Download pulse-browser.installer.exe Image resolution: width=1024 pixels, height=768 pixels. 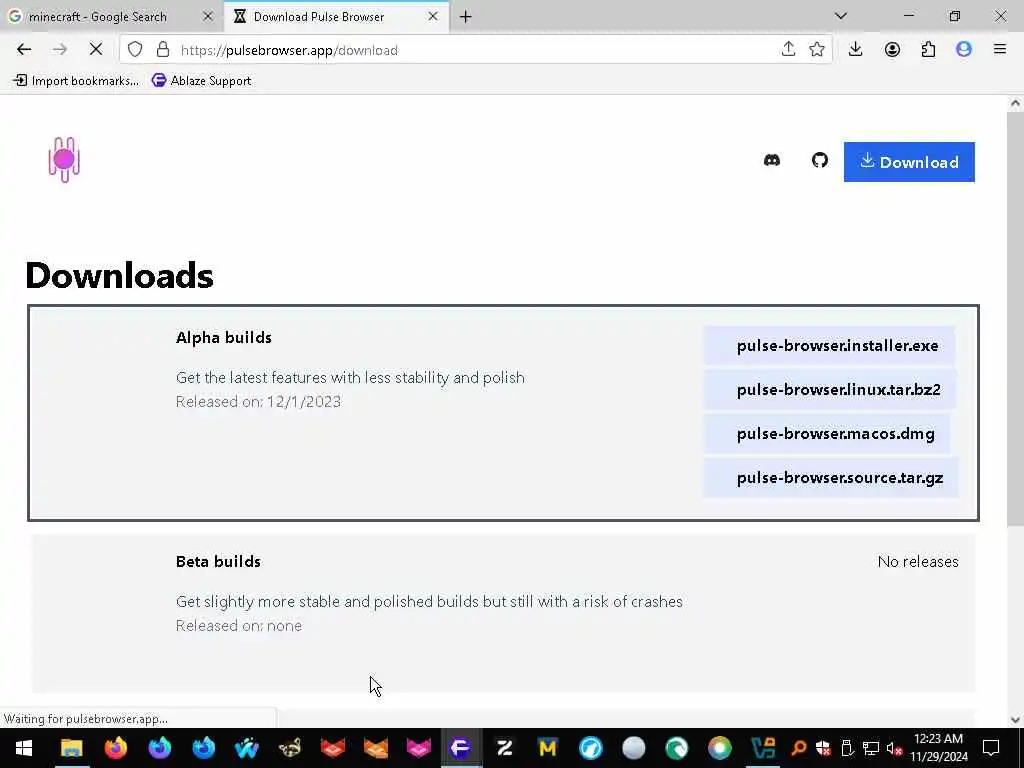[829, 345]
